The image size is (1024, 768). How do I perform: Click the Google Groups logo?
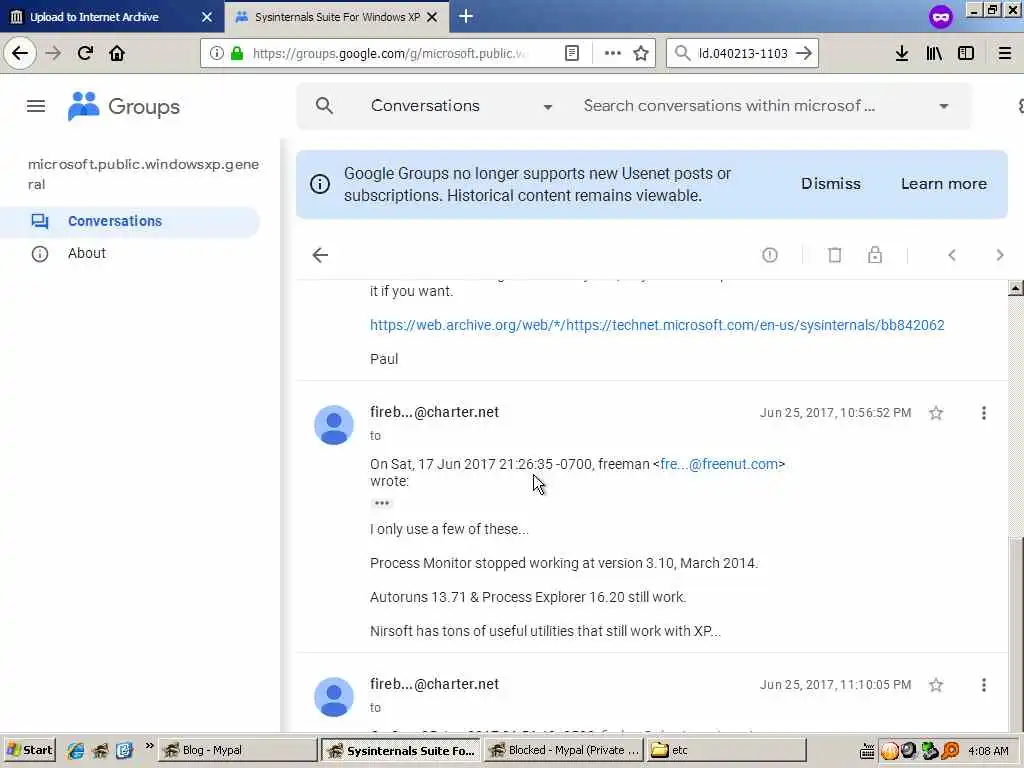tap(124, 106)
